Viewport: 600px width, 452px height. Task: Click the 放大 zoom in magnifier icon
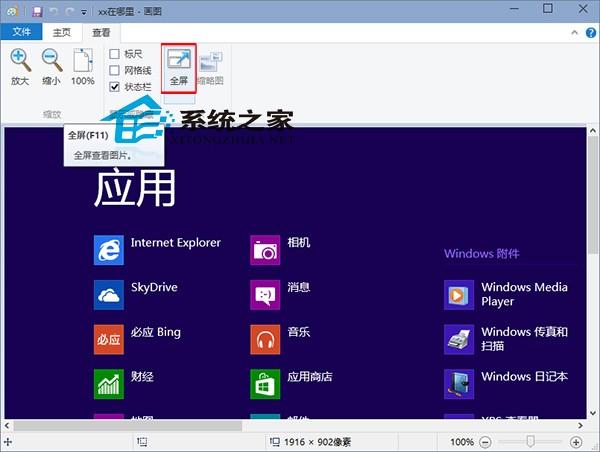tap(20, 62)
